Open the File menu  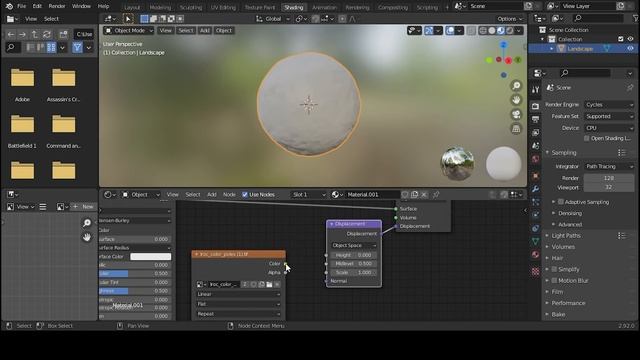[x=21, y=7]
